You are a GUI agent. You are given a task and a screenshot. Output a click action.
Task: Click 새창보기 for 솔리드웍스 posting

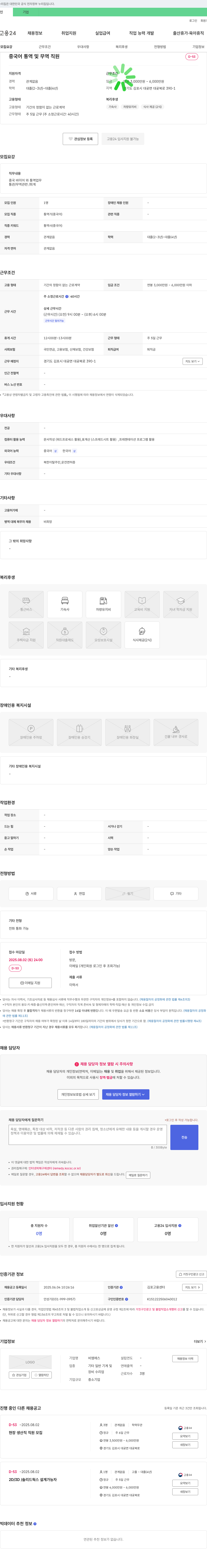point(185,1492)
